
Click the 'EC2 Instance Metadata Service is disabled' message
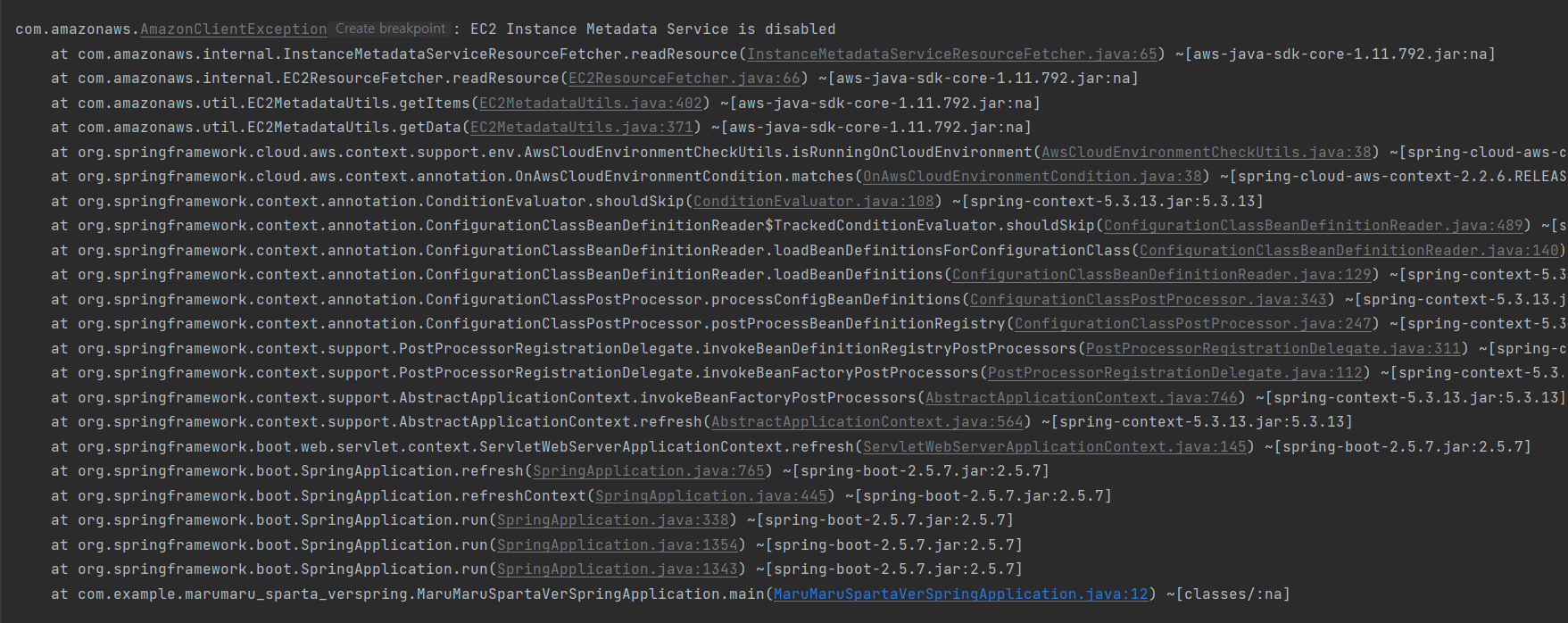point(653,29)
